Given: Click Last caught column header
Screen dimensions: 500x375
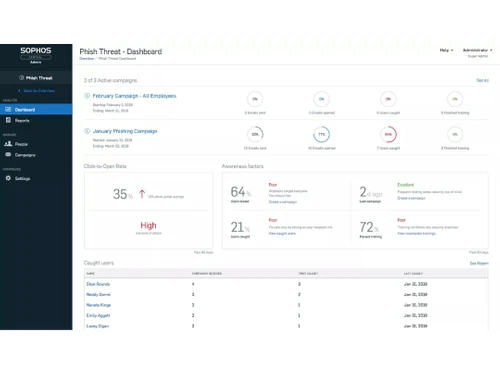Looking at the screenshot, I should tap(413, 274).
